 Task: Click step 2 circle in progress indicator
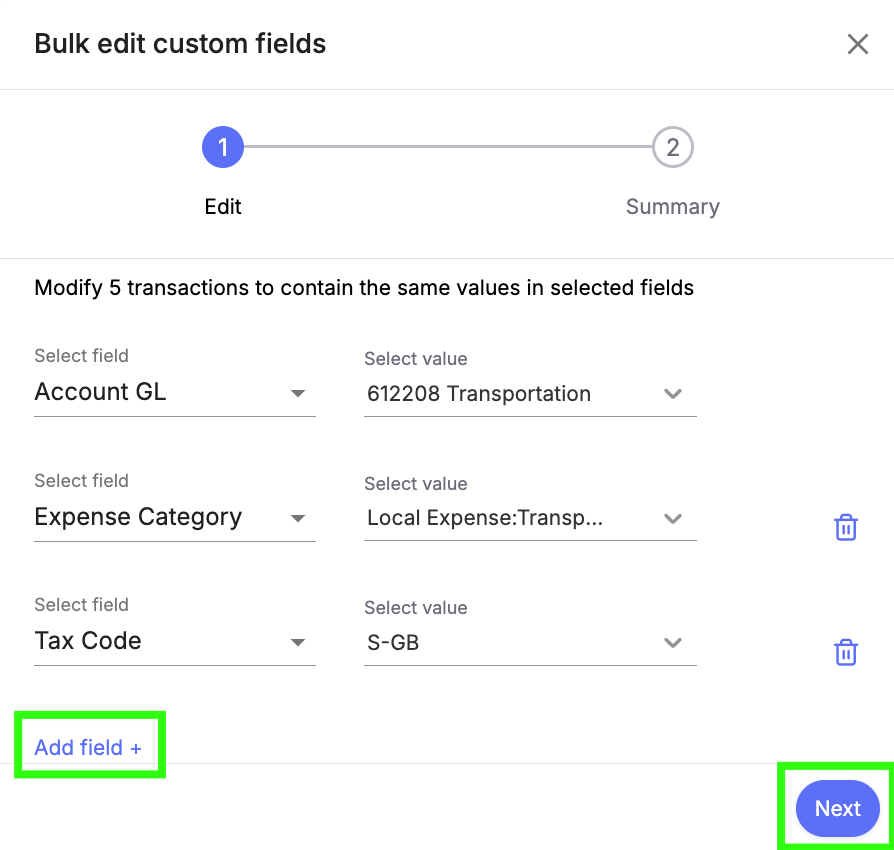point(673,147)
